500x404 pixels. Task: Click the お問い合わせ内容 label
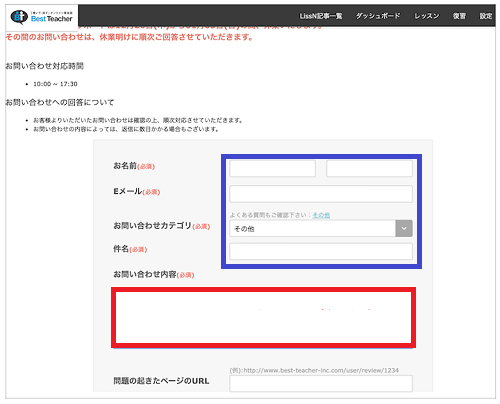pyautogui.click(x=154, y=274)
